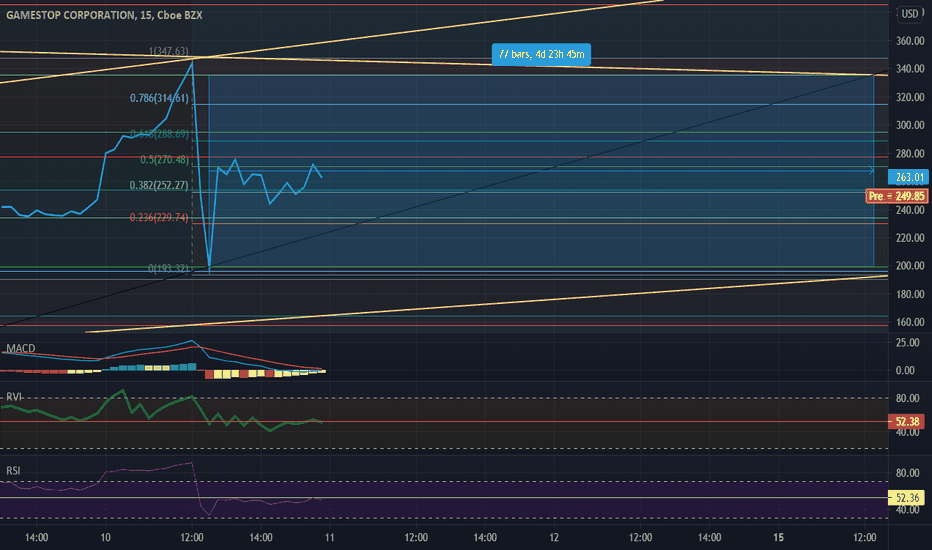Image resolution: width=932 pixels, height=550 pixels.
Task: Click the 0(193.32) Fibonacci level label
Action: click(x=168, y=268)
